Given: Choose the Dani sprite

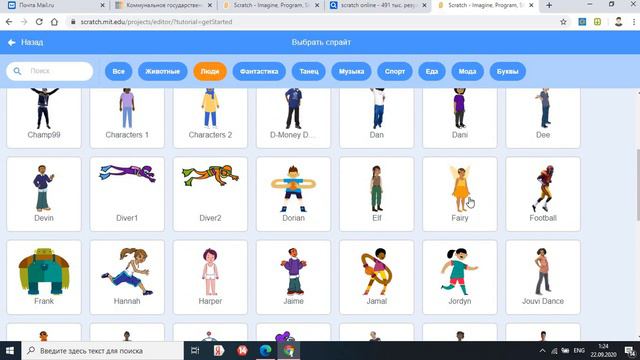Looking at the screenshot, I should click(460, 118).
